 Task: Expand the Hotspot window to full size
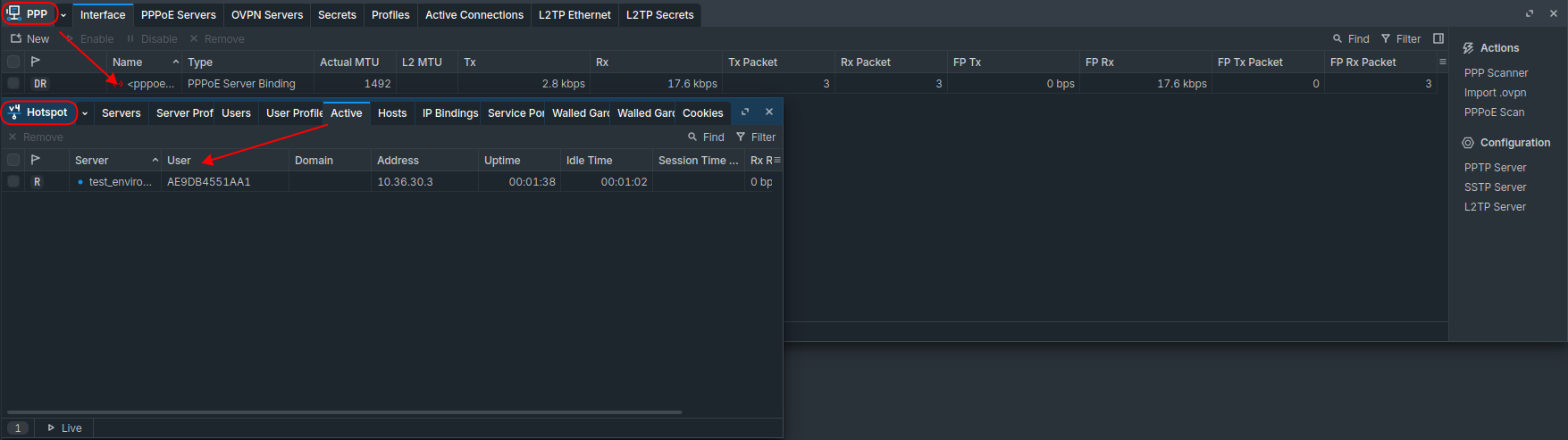(x=745, y=112)
